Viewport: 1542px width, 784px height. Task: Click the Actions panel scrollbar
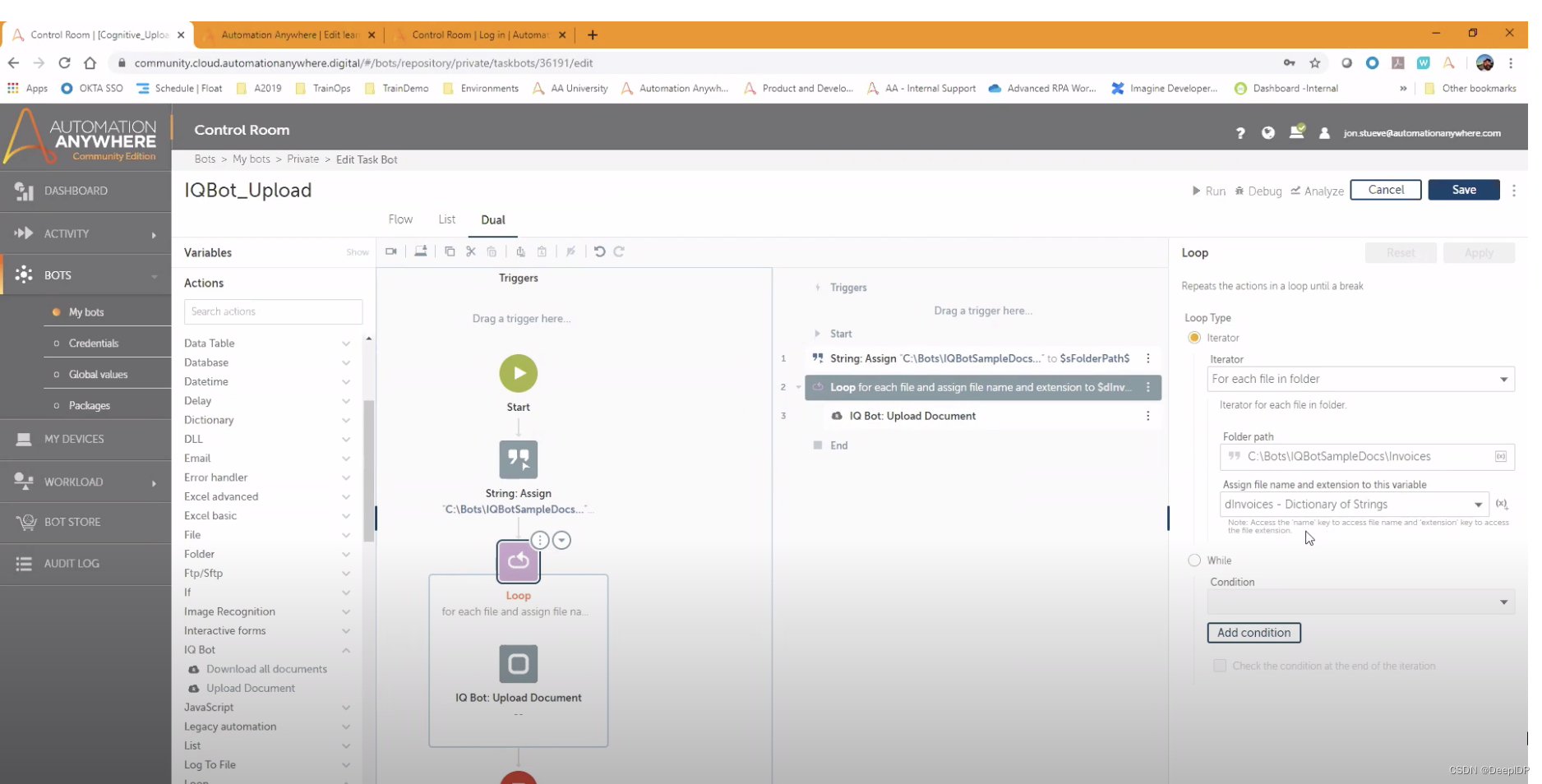[369, 469]
